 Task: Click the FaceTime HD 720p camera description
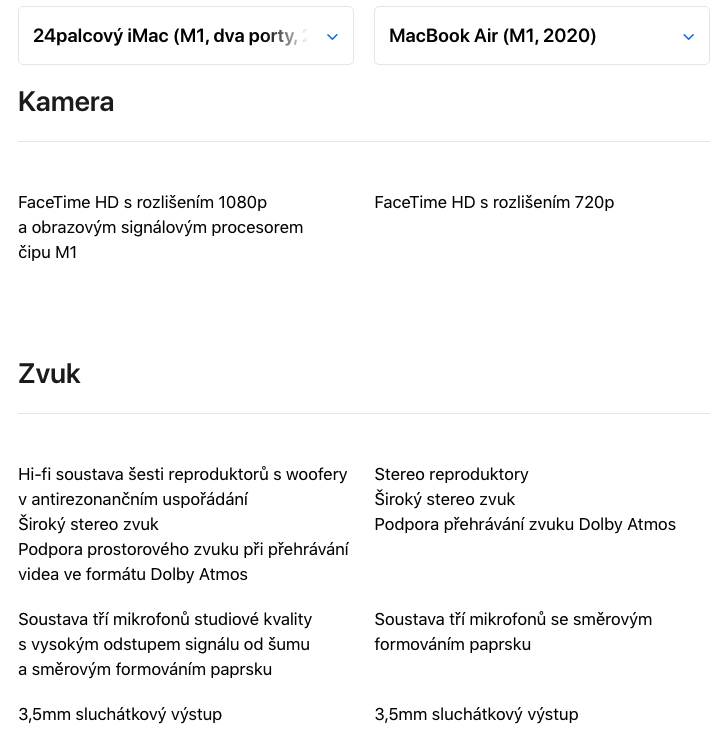pyautogui.click(x=494, y=202)
